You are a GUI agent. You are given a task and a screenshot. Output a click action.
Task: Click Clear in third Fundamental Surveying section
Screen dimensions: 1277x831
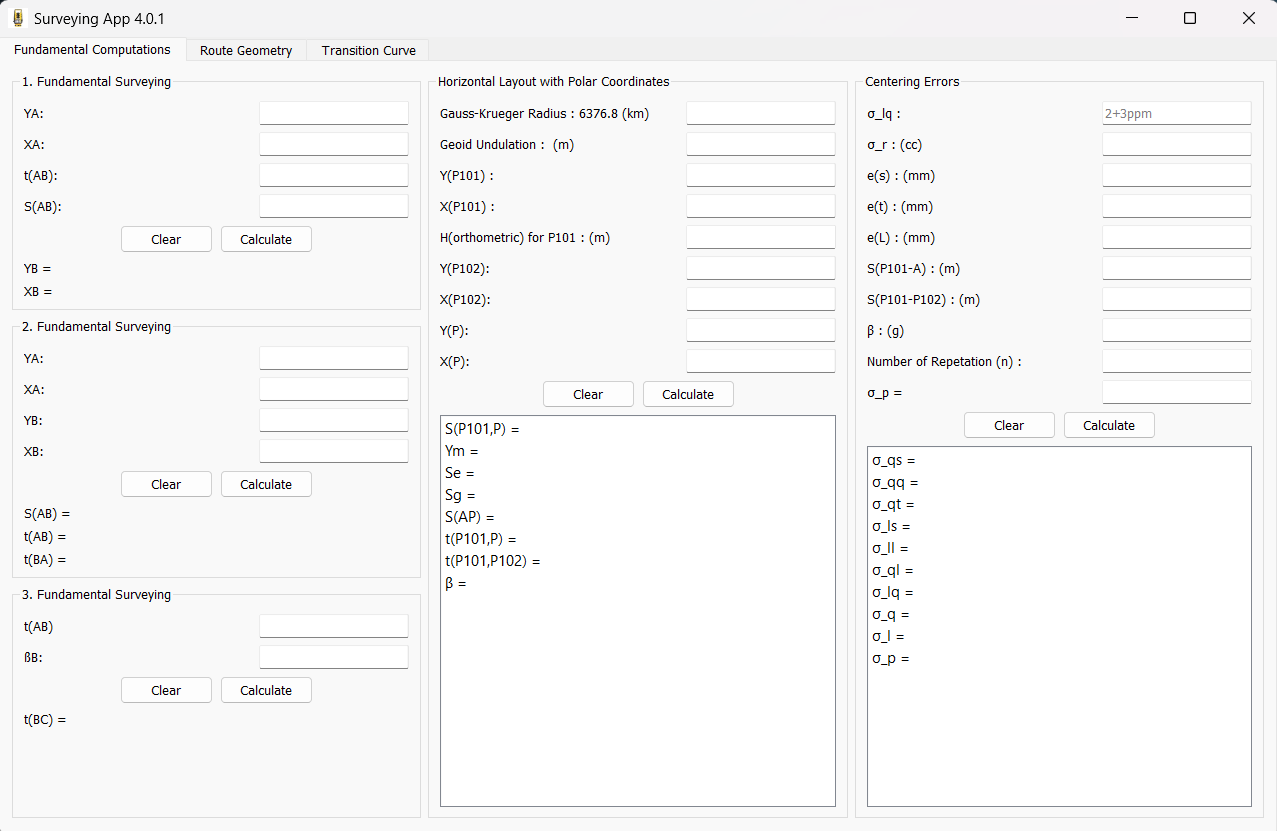(166, 690)
